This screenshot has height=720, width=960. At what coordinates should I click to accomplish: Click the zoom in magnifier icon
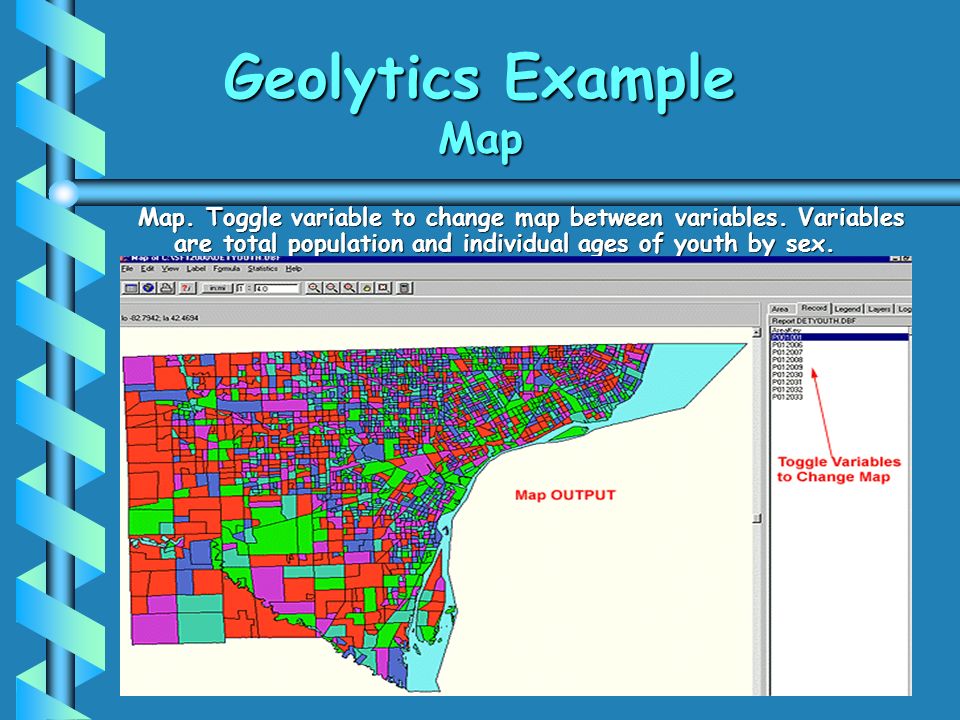point(313,288)
